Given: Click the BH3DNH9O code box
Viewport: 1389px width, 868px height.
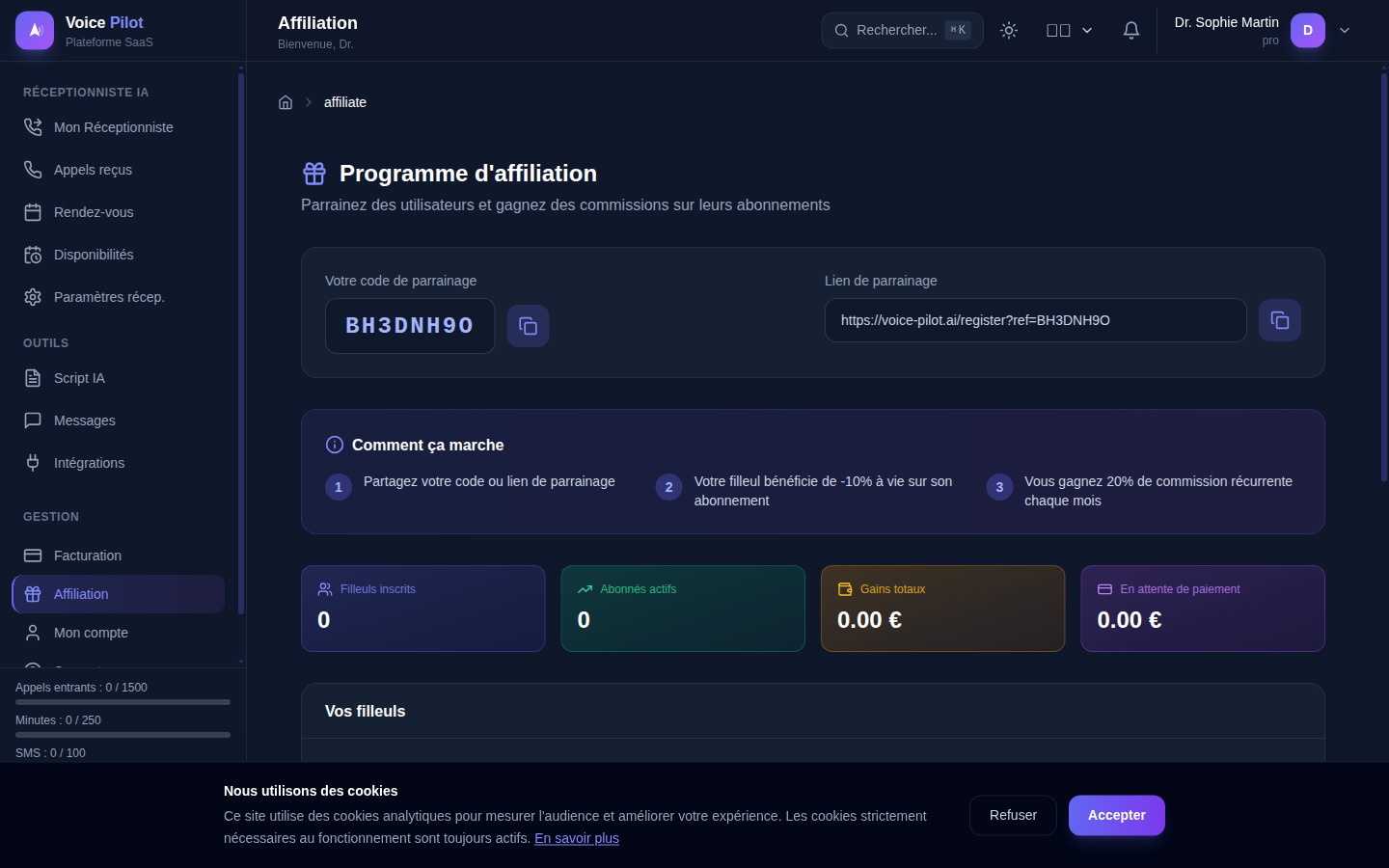Looking at the screenshot, I should 410,326.
